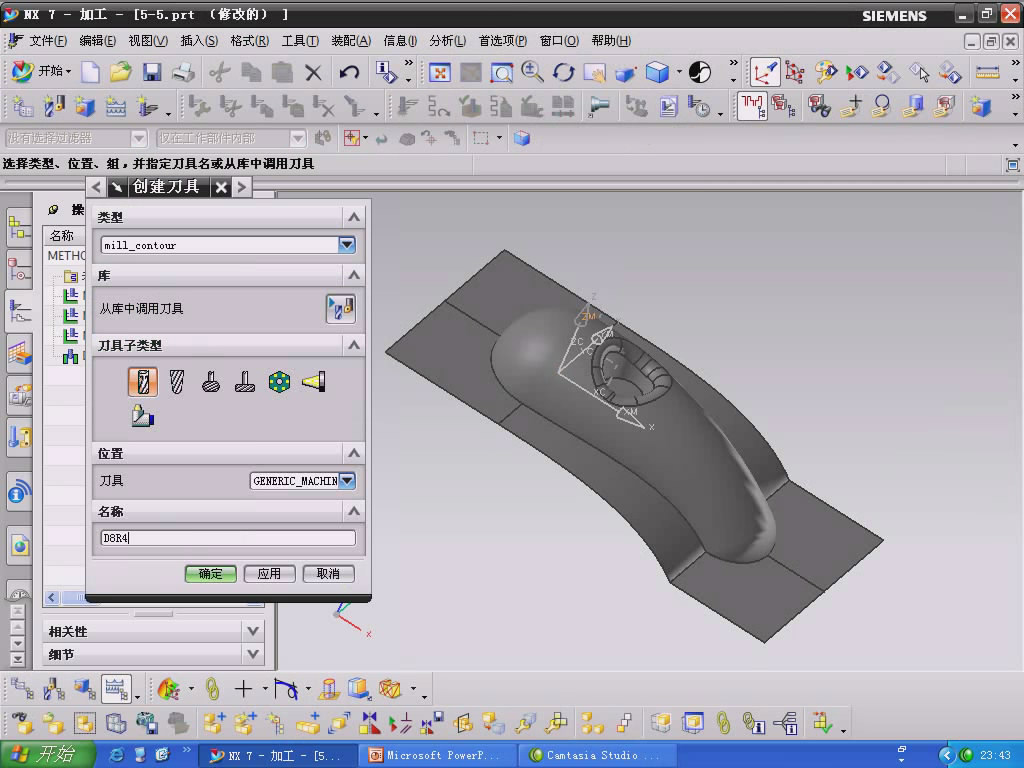This screenshot has width=1024, height=768.
Task: Open the 编辑(E) menu
Action: click(x=97, y=40)
